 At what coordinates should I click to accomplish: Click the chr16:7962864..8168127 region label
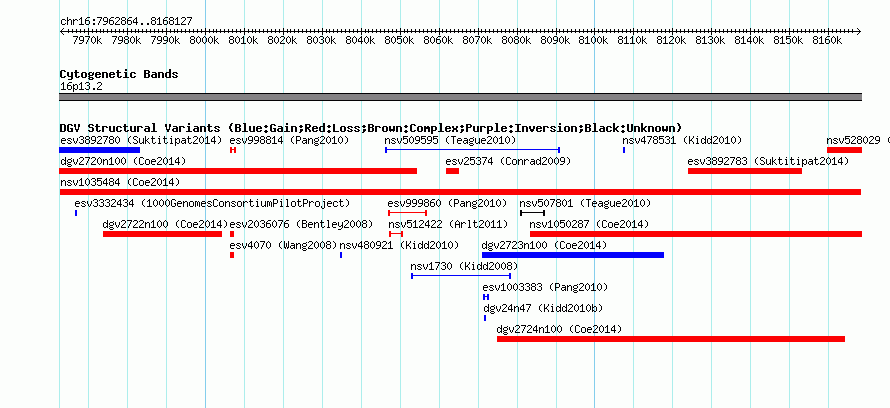coord(126,21)
